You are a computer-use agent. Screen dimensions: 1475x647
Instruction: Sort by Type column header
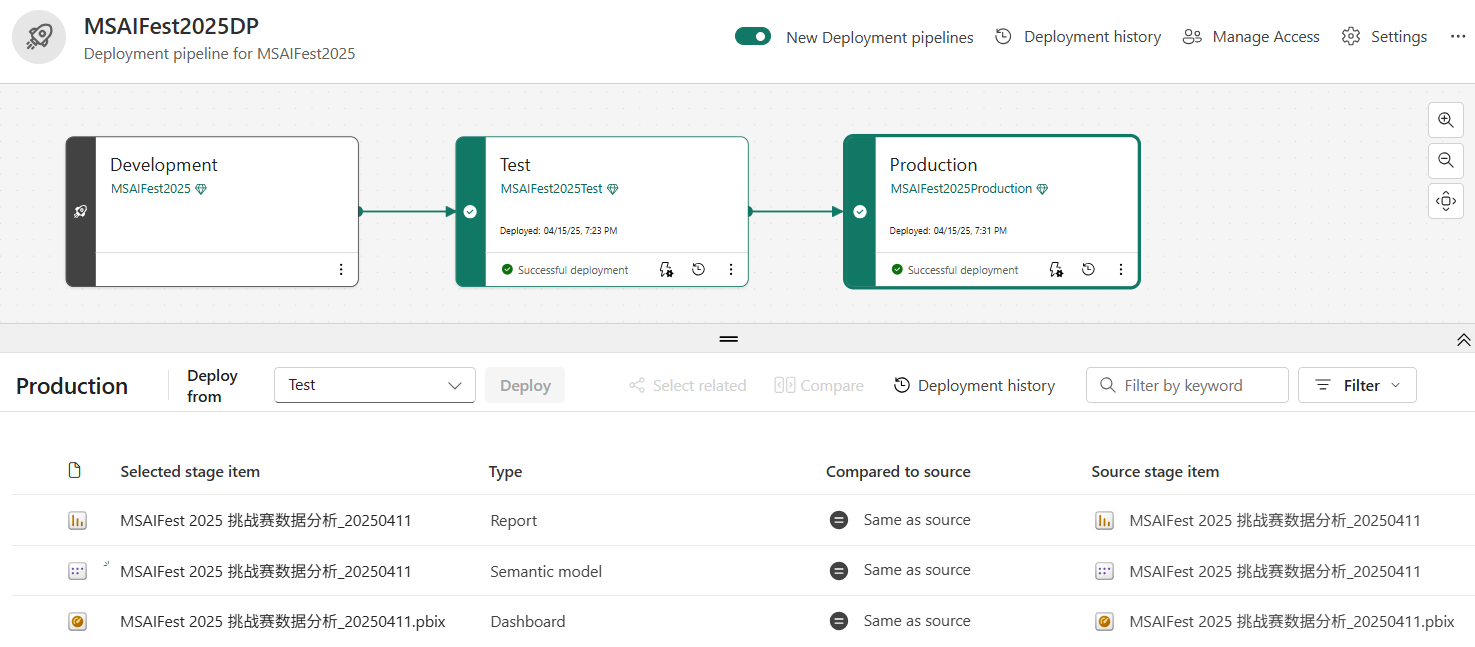(505, 472)
